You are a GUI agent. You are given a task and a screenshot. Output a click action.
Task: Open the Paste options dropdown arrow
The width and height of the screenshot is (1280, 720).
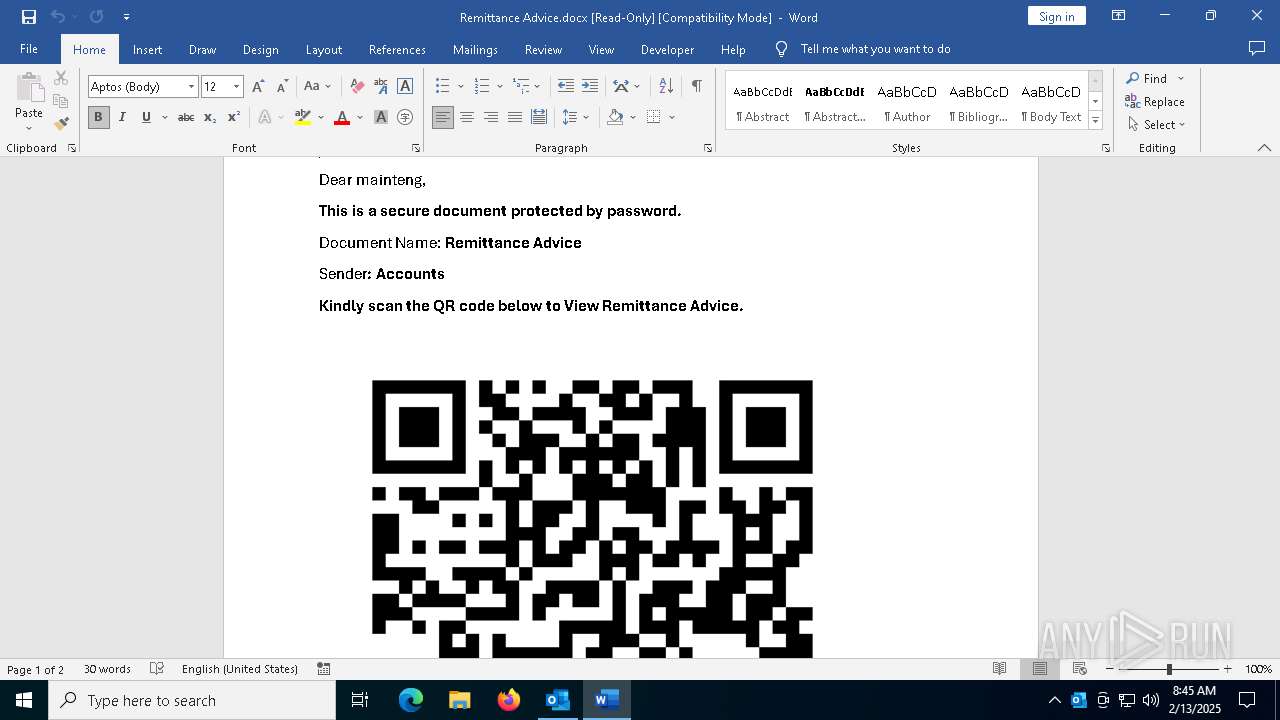coord(29,127)
